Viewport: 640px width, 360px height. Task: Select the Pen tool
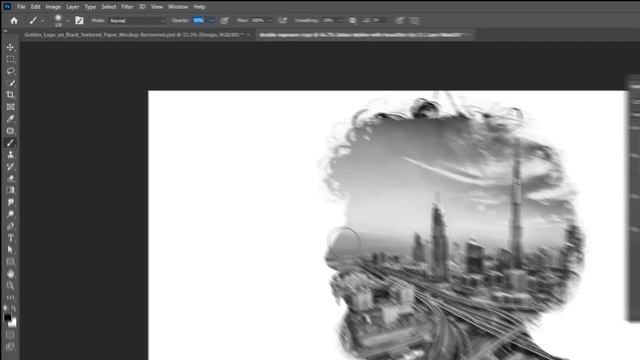11,226
